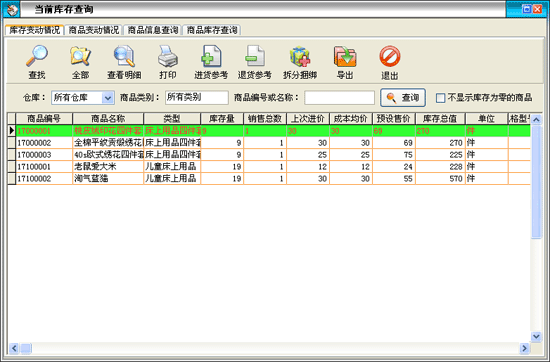Click the 销售总数 column header
550x362 pixels.
(x=265, y=119)
